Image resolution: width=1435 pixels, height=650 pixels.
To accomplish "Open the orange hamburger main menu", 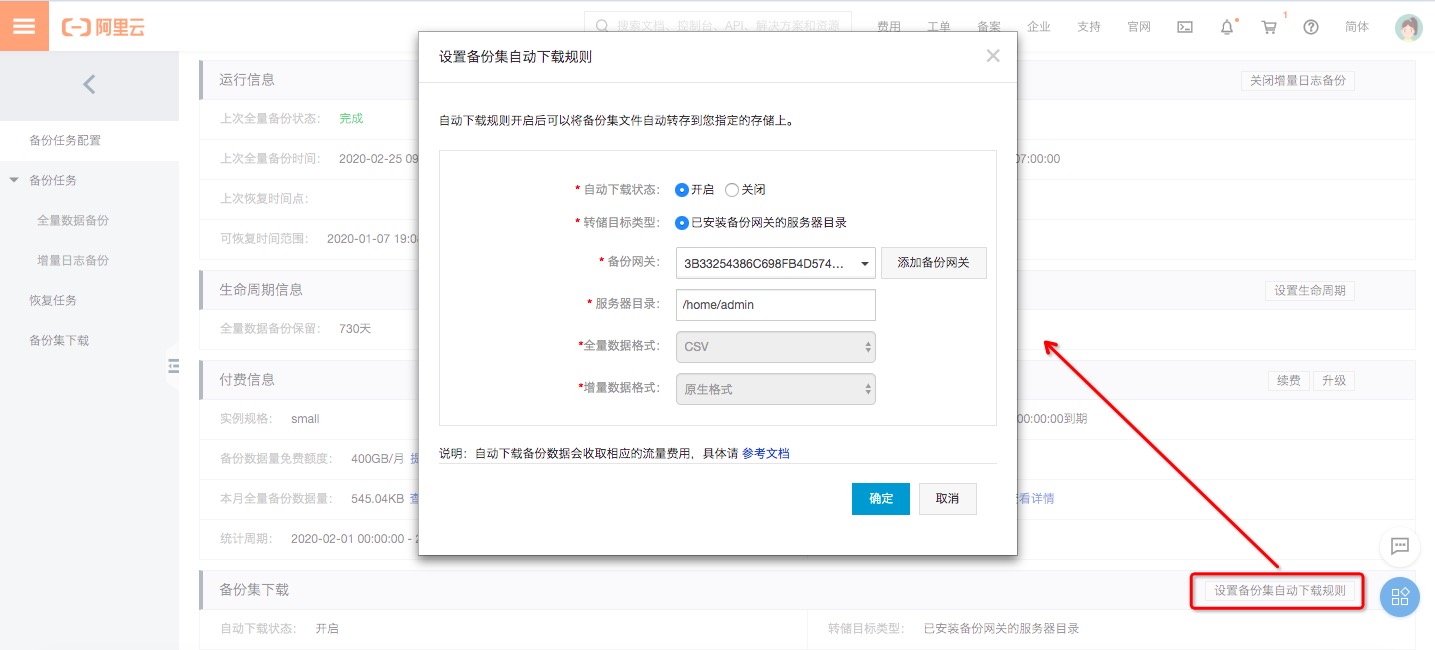I will click(24, 26).
